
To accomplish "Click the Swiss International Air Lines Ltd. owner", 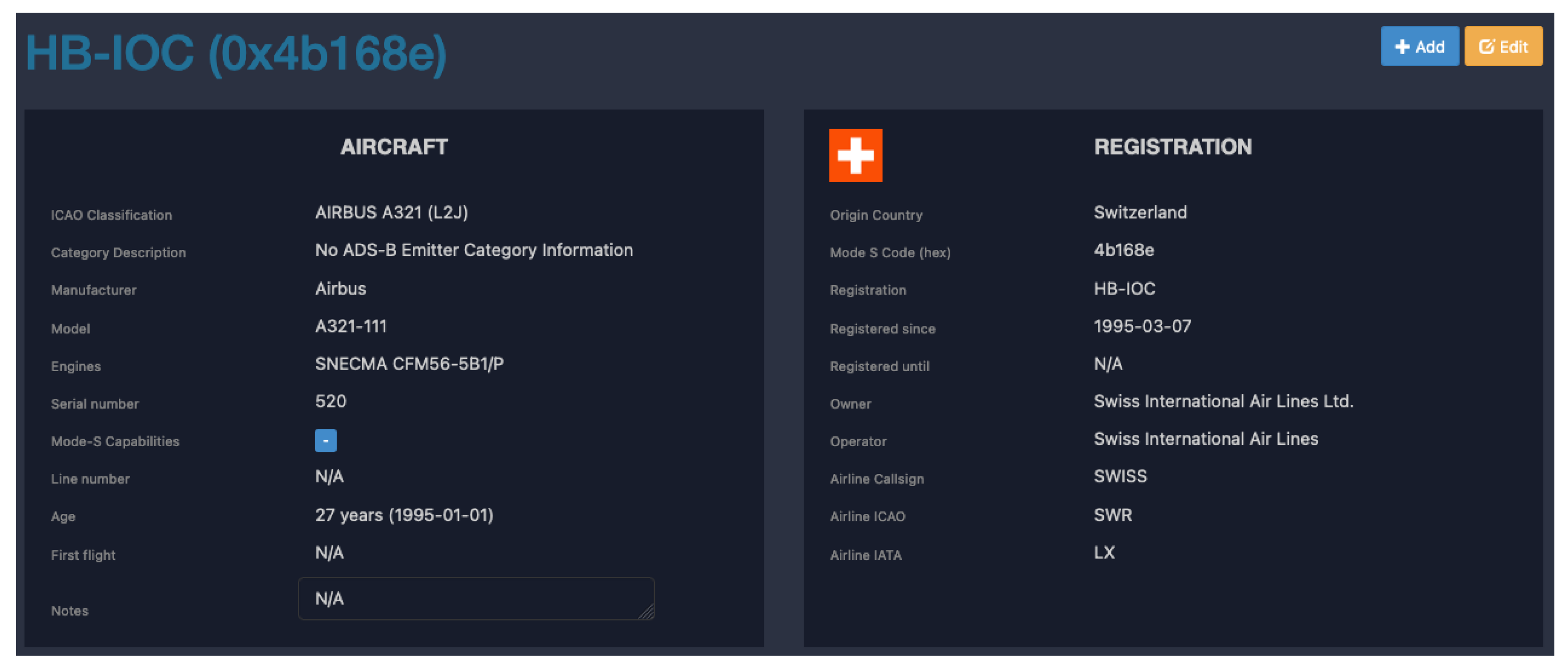I will coord(1223,401).
